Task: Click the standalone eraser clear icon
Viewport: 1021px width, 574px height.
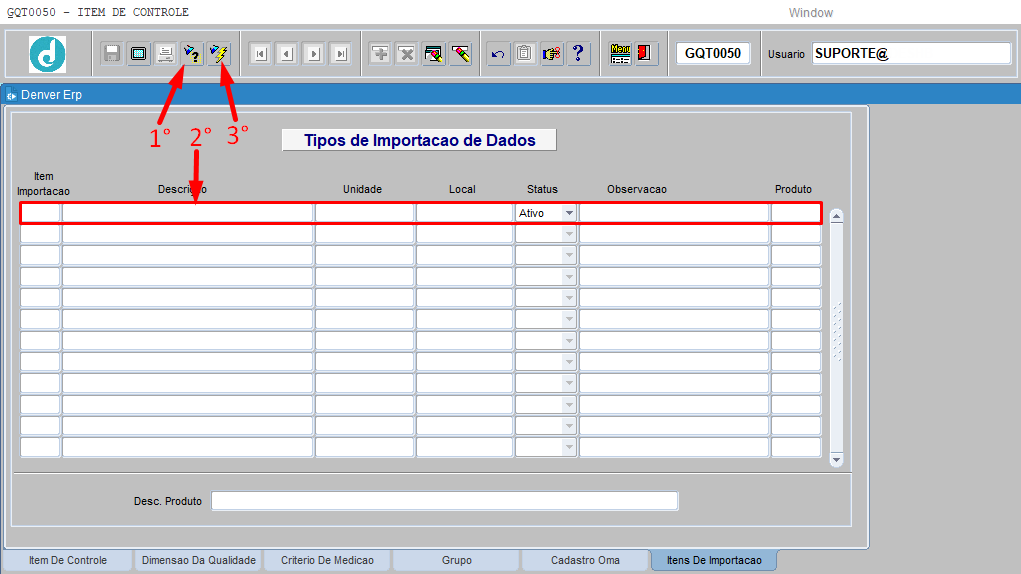Action: point(460,53)
